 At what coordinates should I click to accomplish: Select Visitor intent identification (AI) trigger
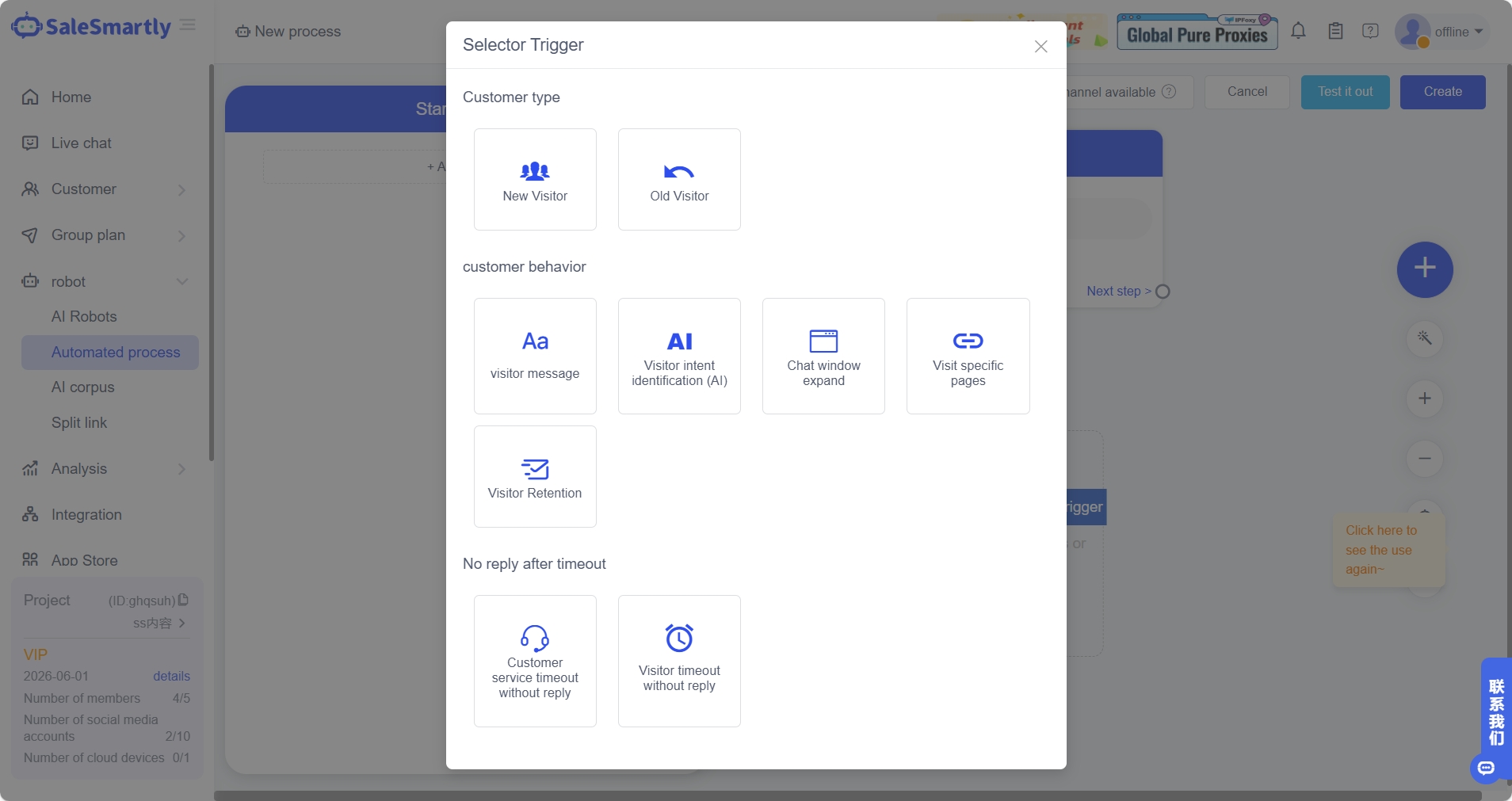(x=679, y=356)
